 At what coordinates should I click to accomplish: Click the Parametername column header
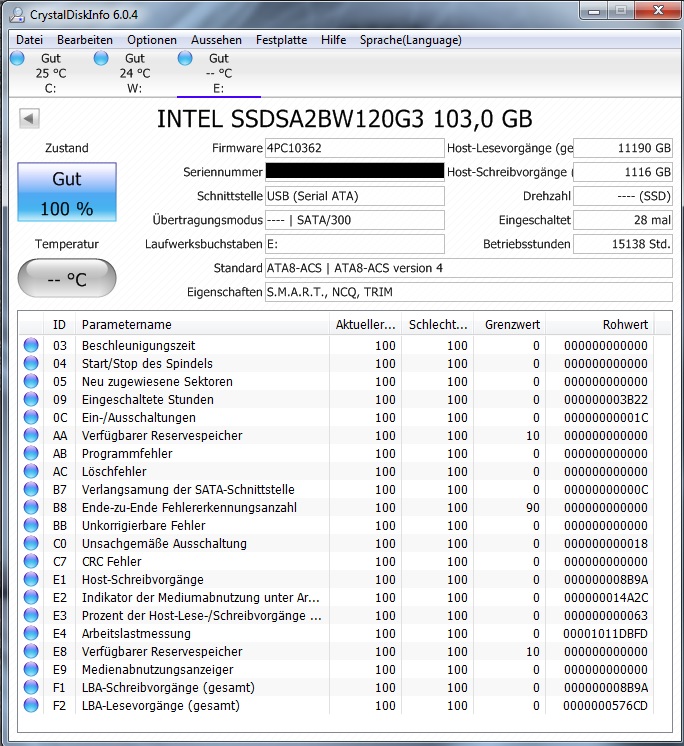pos(202,324)
